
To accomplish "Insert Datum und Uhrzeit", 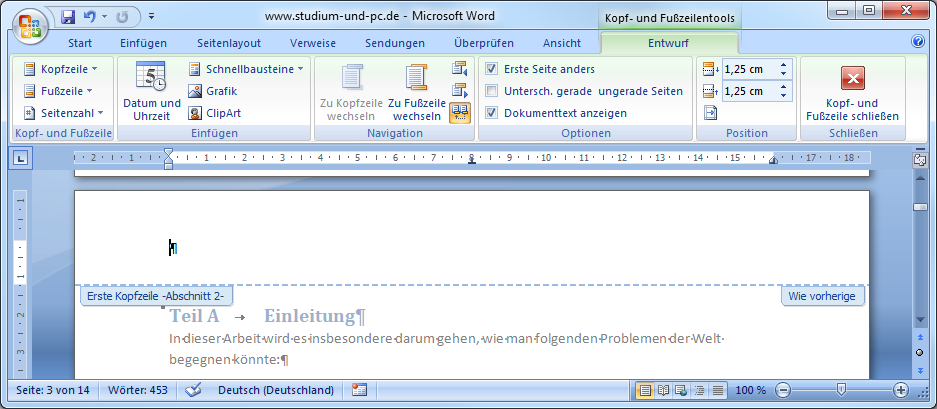I will click(x=152, y=91).
